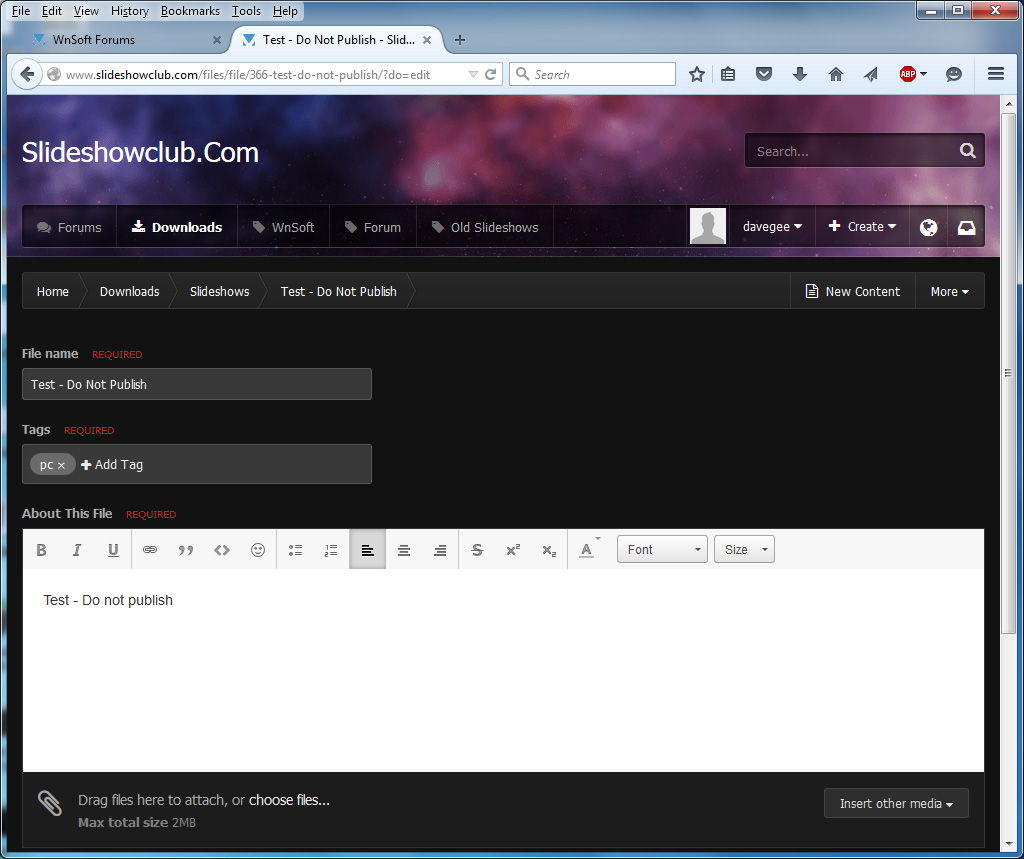Insert a numbered list
Screen dimensions: 1024x859
[331, 550]
